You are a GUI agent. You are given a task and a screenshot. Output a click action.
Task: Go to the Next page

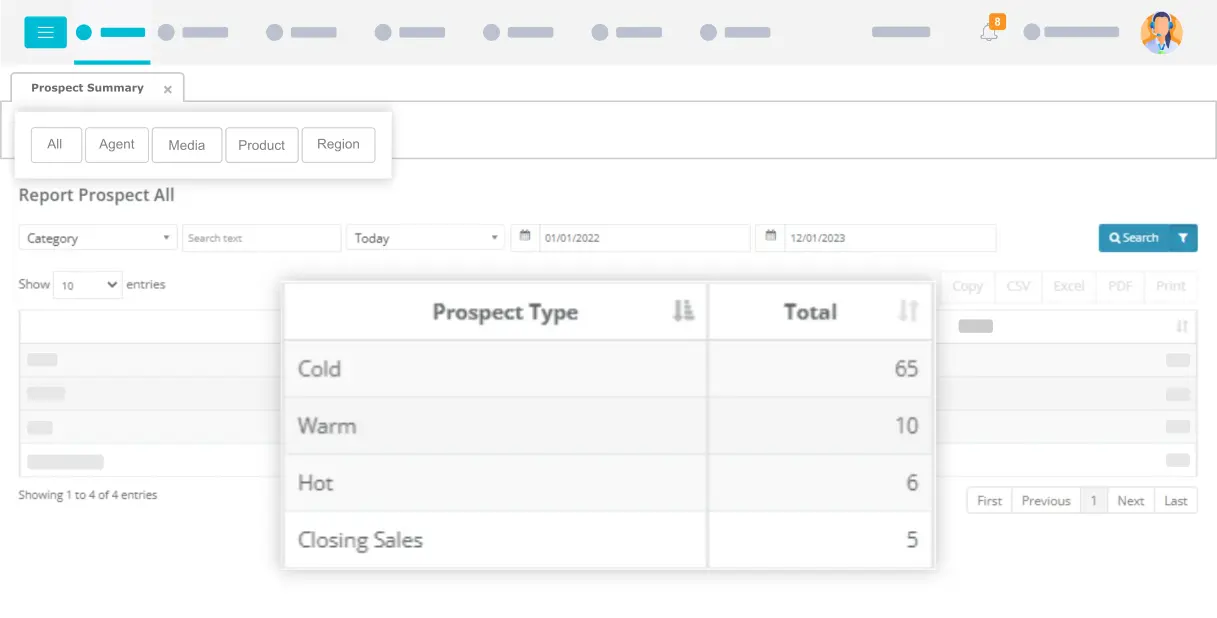coord(1131,501)
